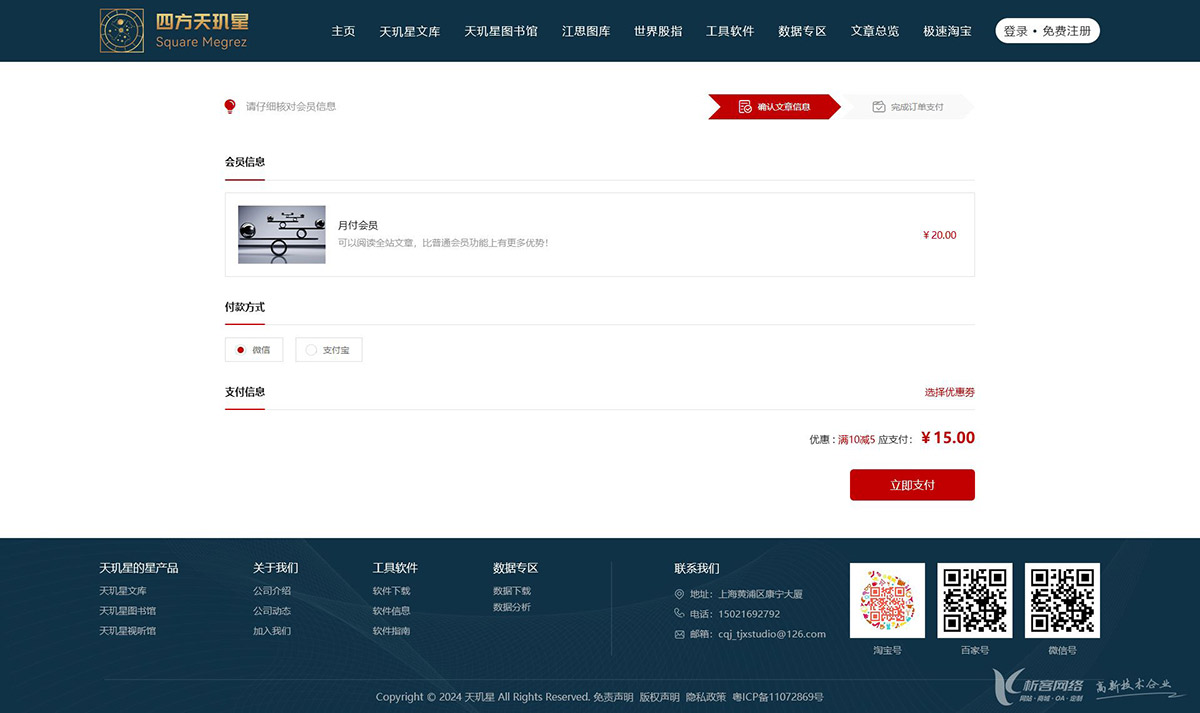Click the address location pin icon
The height and width of the screenshot is (713, 1200).
pyautogui.click(x=680, y=594)
